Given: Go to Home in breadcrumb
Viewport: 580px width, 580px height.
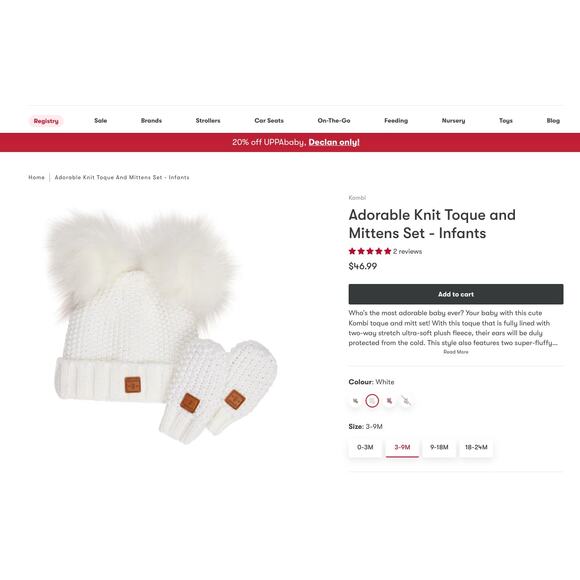Looking at the screenshot, I should (x=36, y=178).
